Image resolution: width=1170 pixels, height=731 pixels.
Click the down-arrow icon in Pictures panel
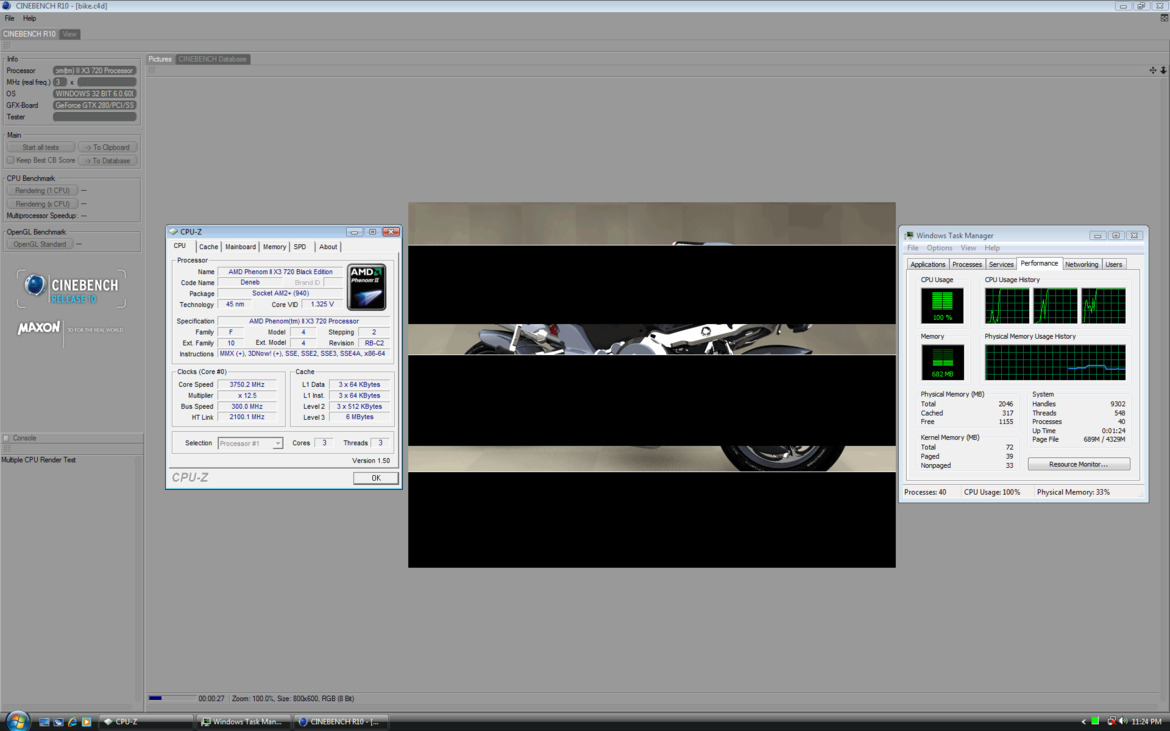1163,70
